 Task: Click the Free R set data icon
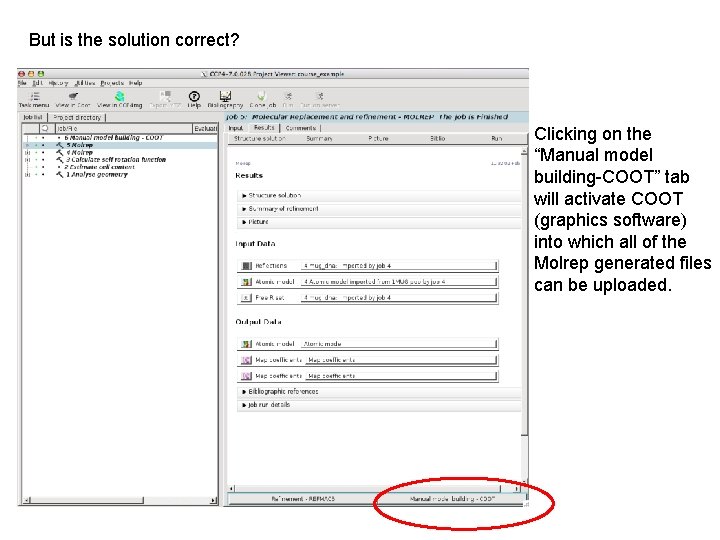tap(247, 298)
